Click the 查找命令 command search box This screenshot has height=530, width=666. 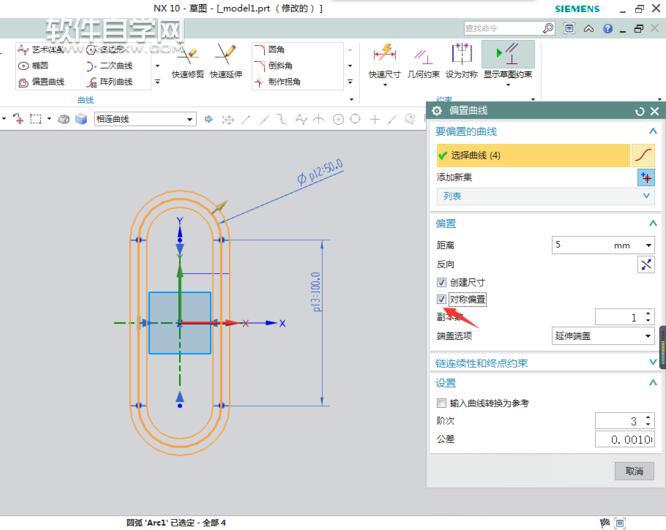tap(502, 28)
